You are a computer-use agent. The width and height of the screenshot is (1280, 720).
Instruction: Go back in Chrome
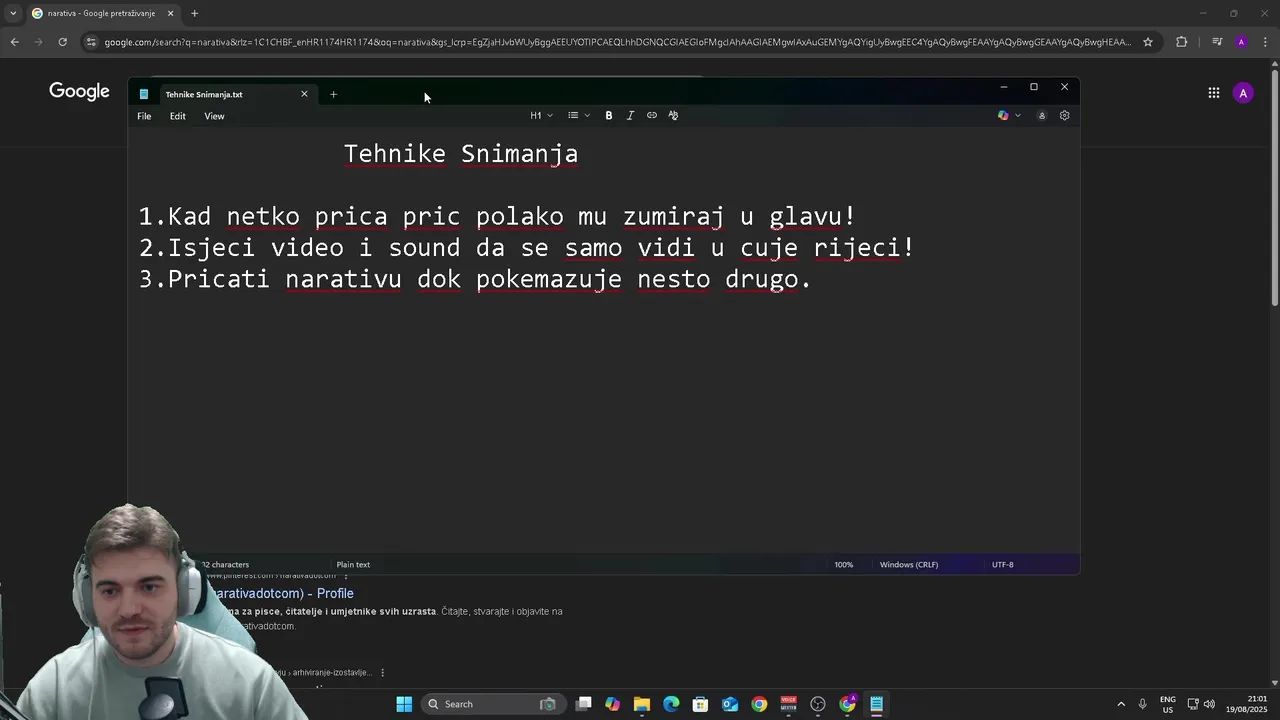click(14, 42)
